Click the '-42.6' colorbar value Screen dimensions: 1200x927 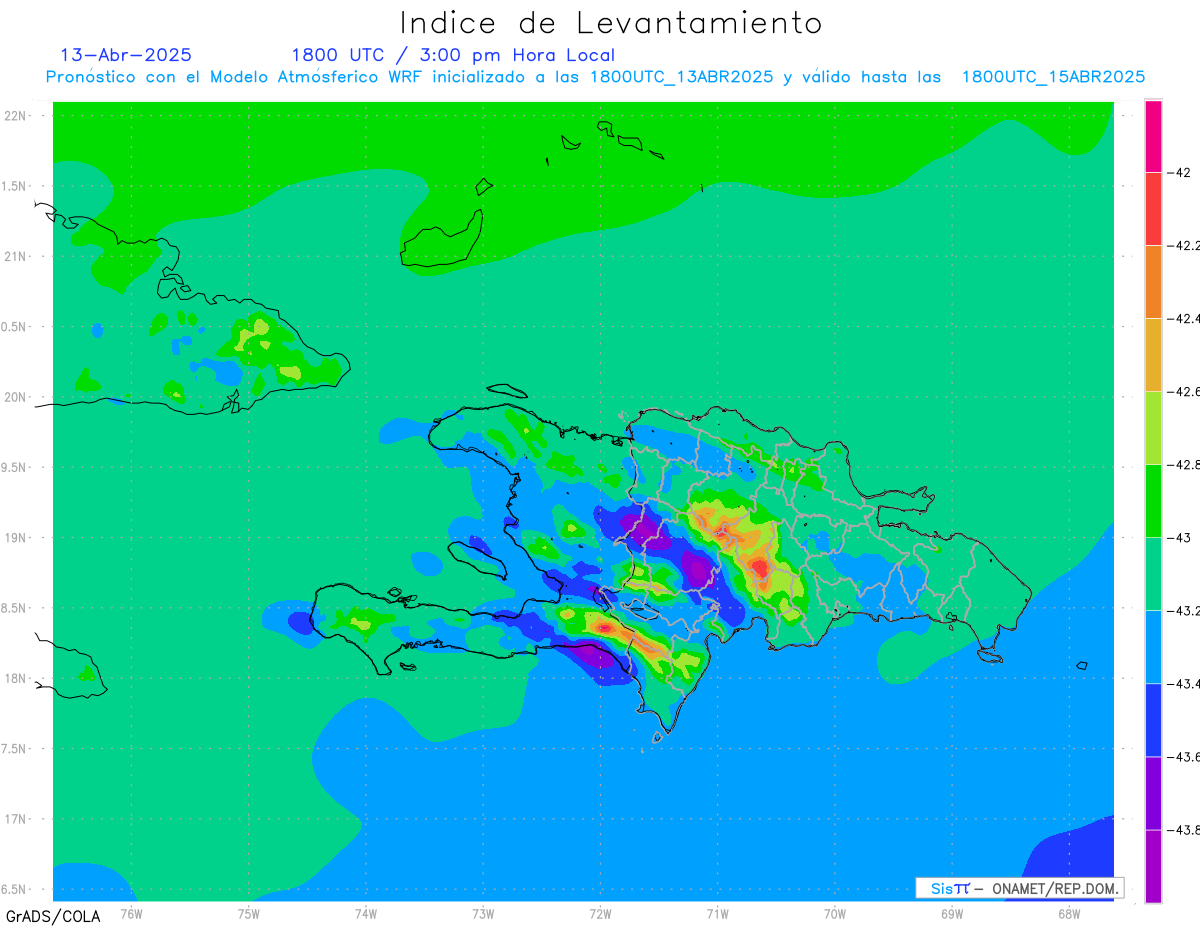point(1183,392)
